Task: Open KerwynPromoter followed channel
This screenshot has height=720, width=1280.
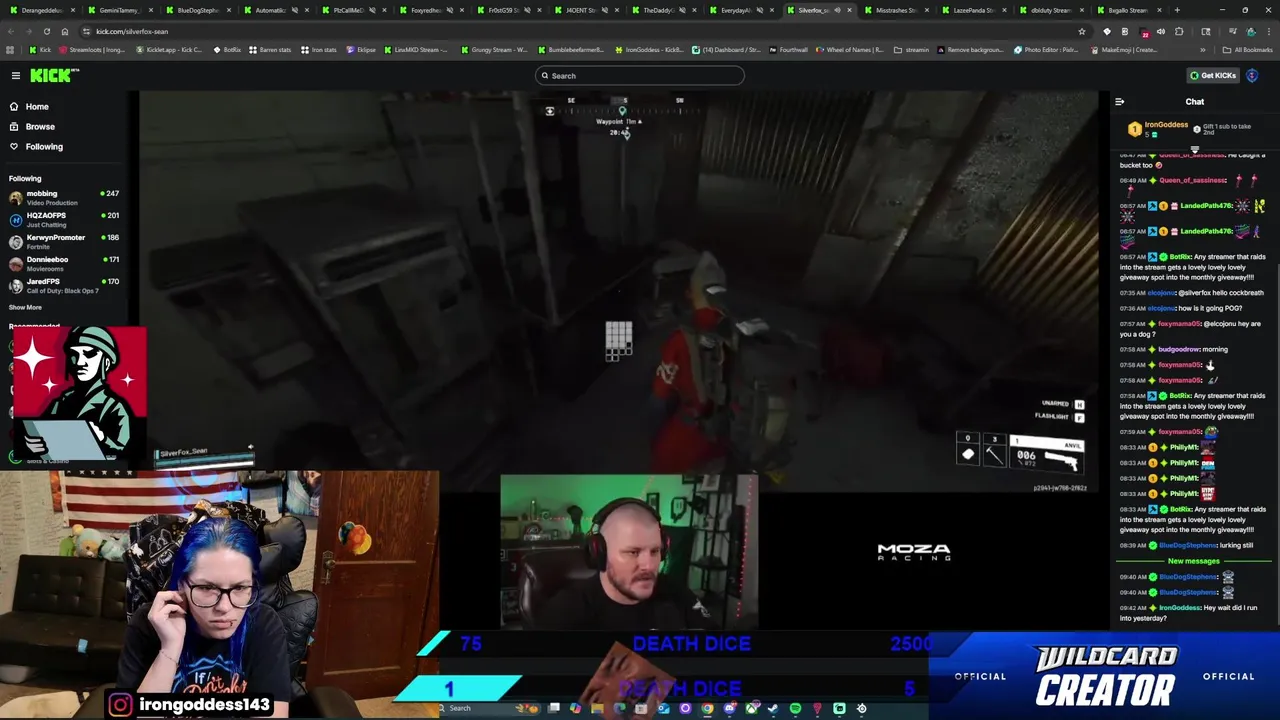Action: (x=64, y=241)
